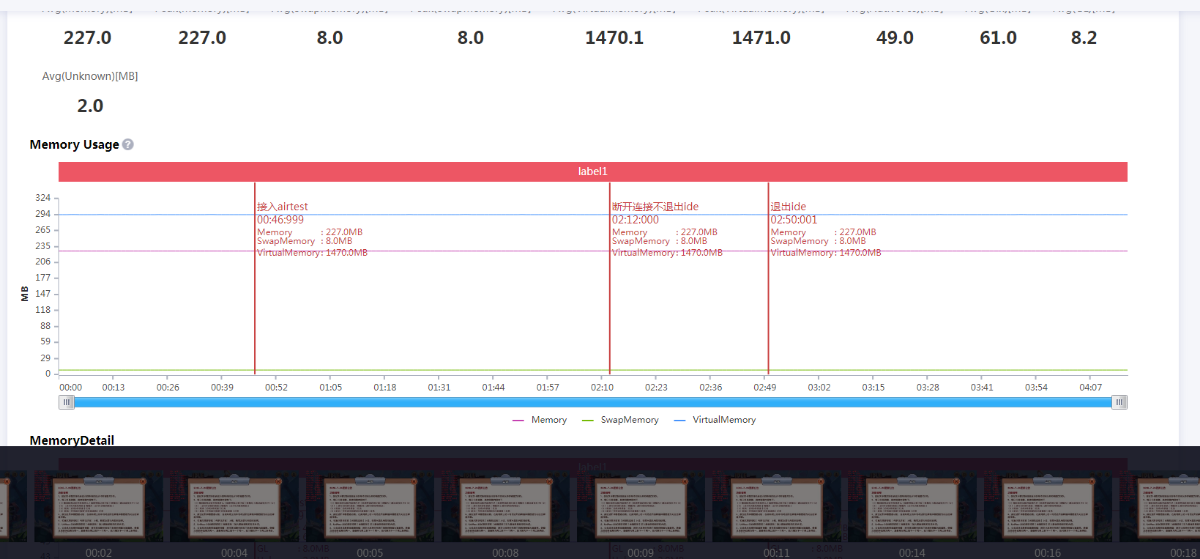Screen dimensions: 1200x559
Task: Click the Memory Usage section heading
Action: 74,145
